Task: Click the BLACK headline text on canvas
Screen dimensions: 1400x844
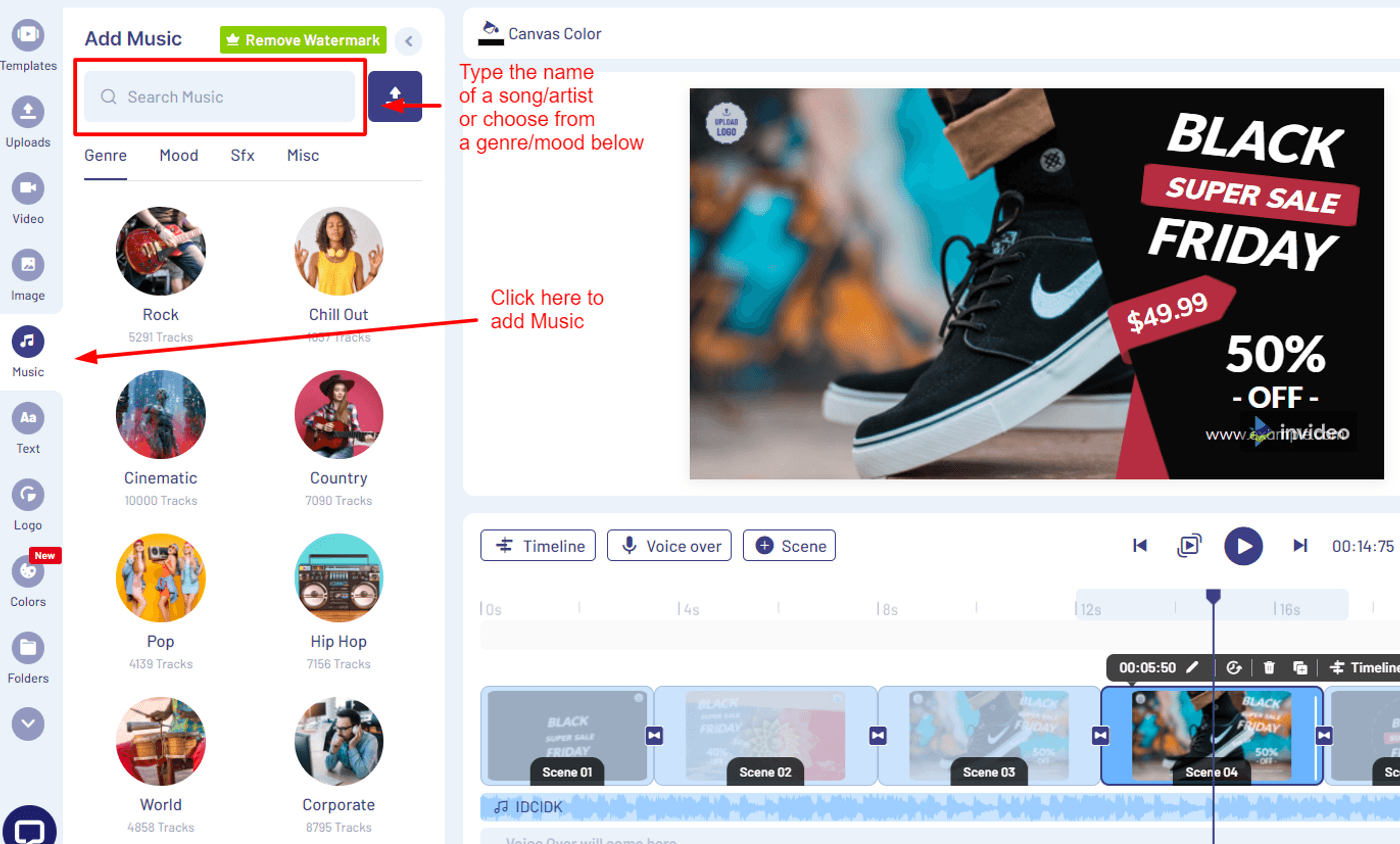Action: pyautogui.click(x=1254, y=140)
